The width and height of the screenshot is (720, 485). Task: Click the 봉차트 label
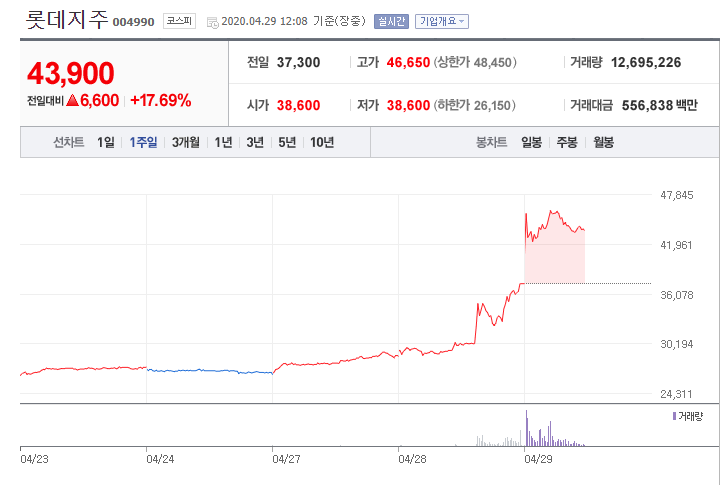pos(492,142)
